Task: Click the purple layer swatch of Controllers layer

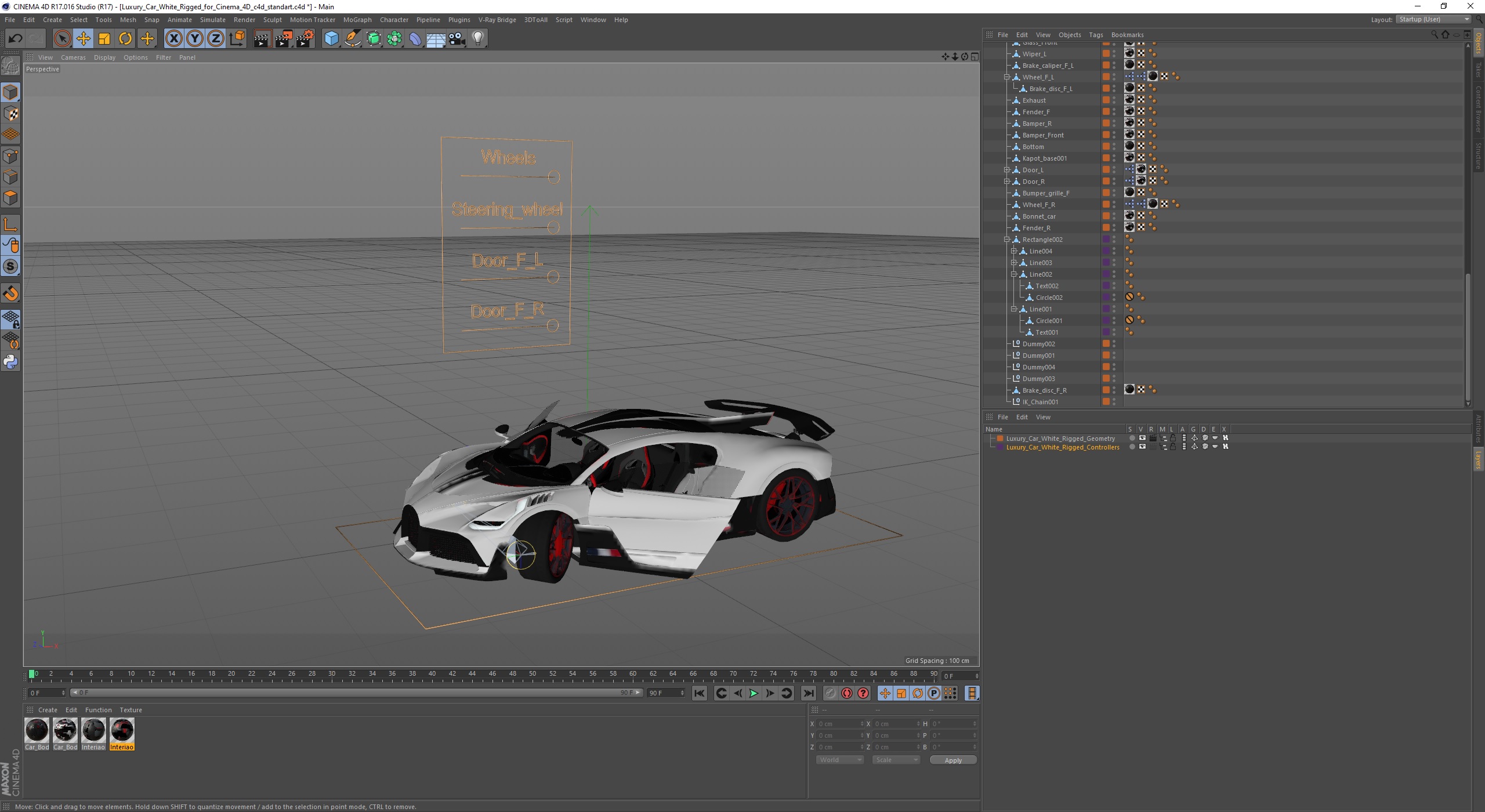Action: coord(1000,447)
